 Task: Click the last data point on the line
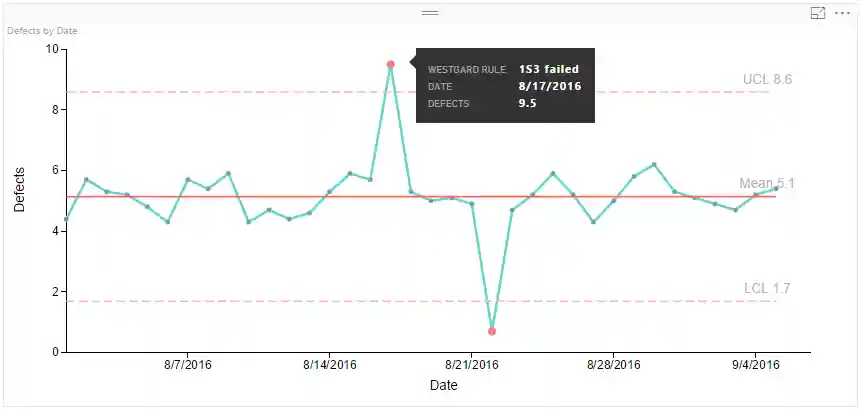click(776, 188)
